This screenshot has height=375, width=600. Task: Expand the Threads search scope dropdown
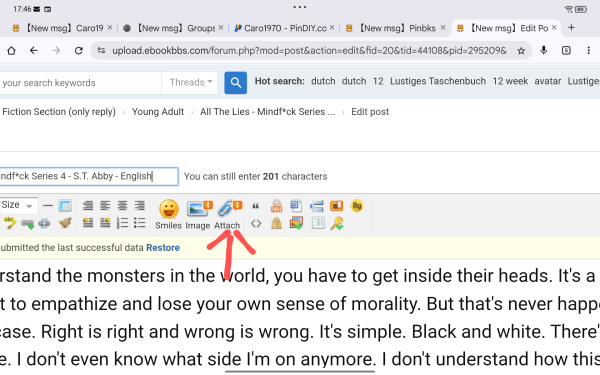click(190, 82)
